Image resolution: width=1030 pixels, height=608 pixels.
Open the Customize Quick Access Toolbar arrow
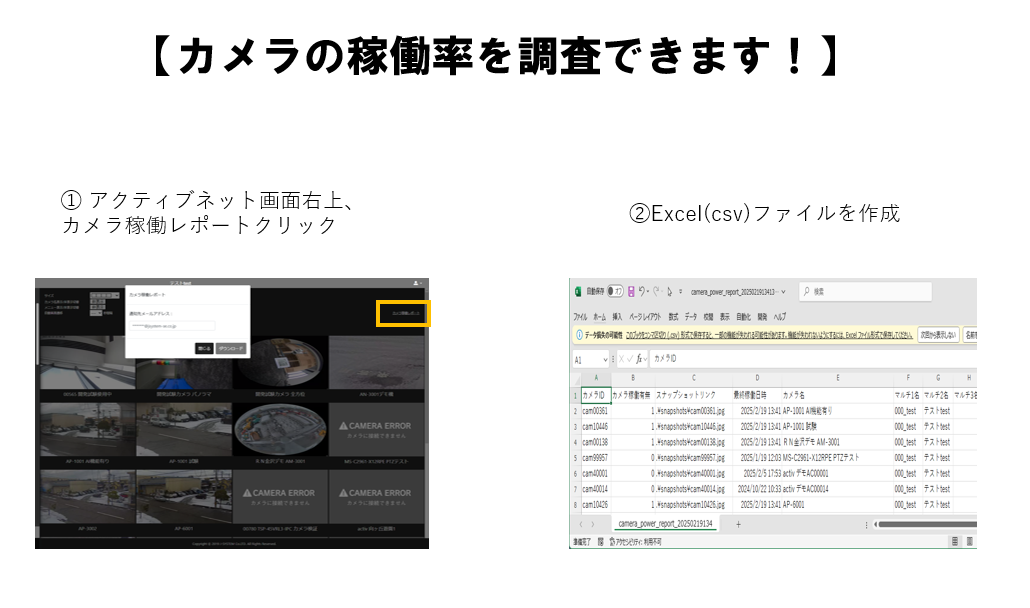pos(681,292)
